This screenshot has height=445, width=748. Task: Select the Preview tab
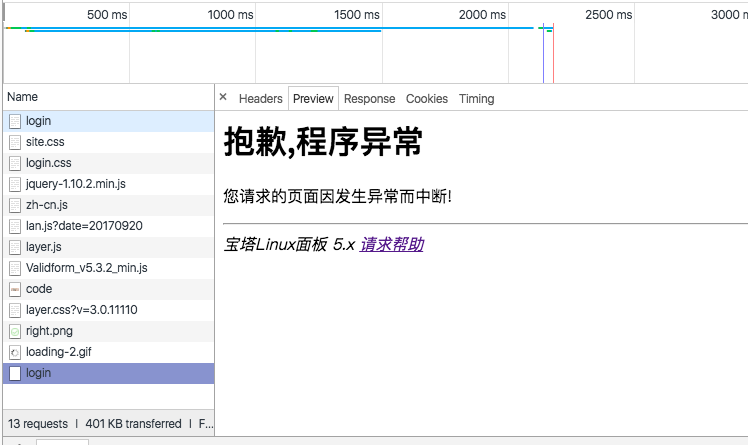[313, 99]
